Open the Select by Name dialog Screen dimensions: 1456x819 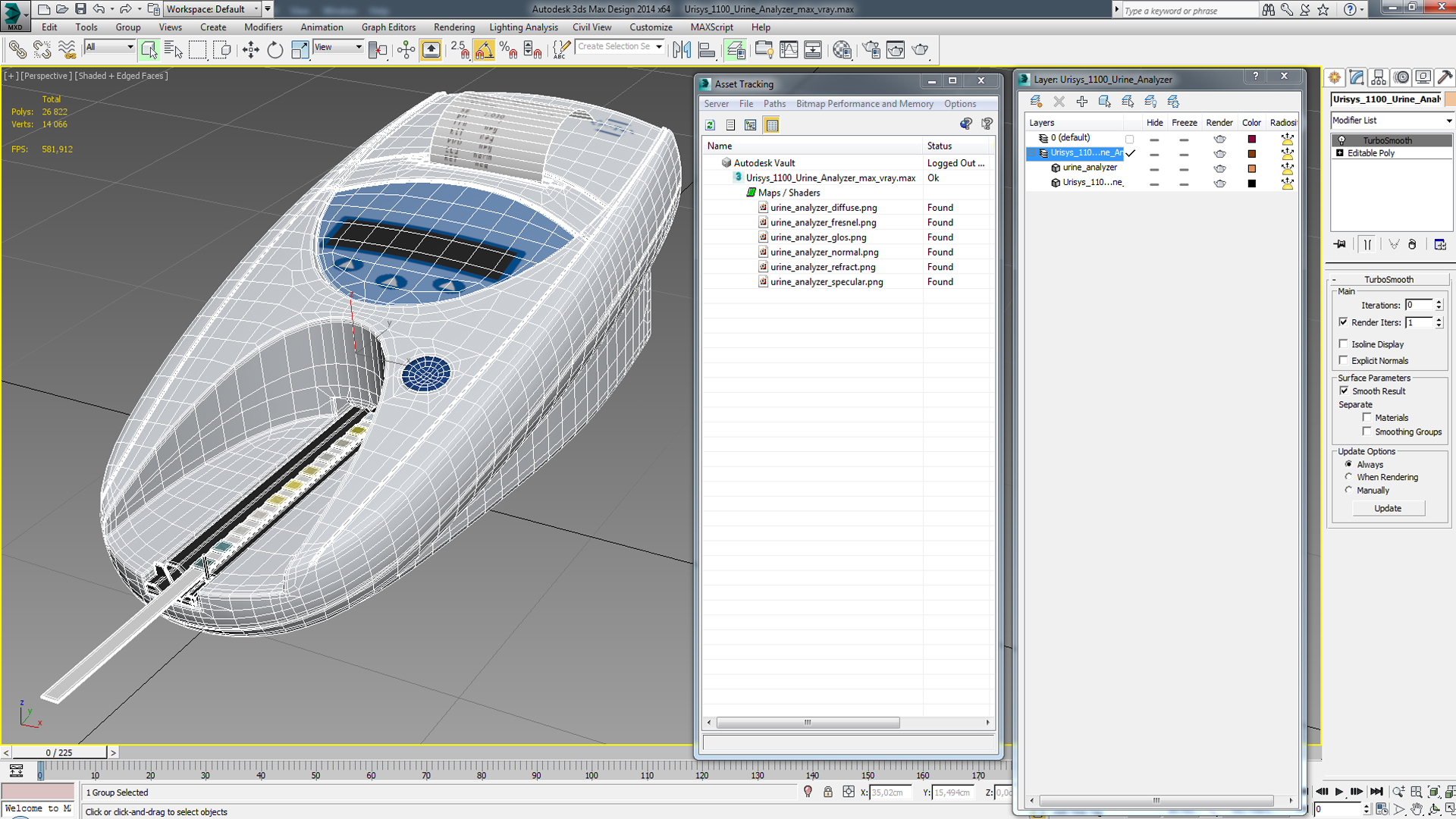tap(174, 50)
